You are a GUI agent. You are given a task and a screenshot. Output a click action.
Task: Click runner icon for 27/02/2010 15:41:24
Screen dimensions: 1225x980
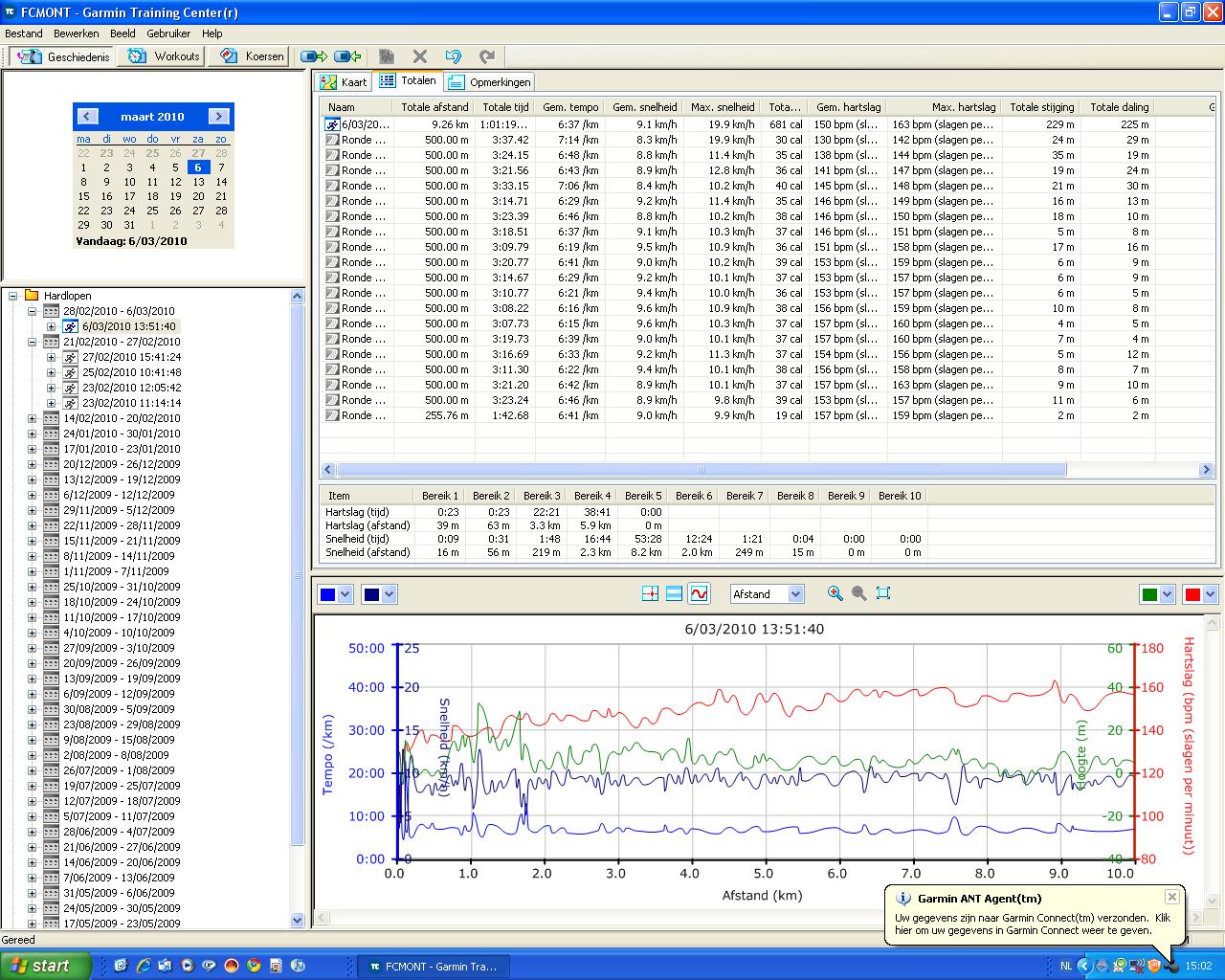tap(71, 357)
